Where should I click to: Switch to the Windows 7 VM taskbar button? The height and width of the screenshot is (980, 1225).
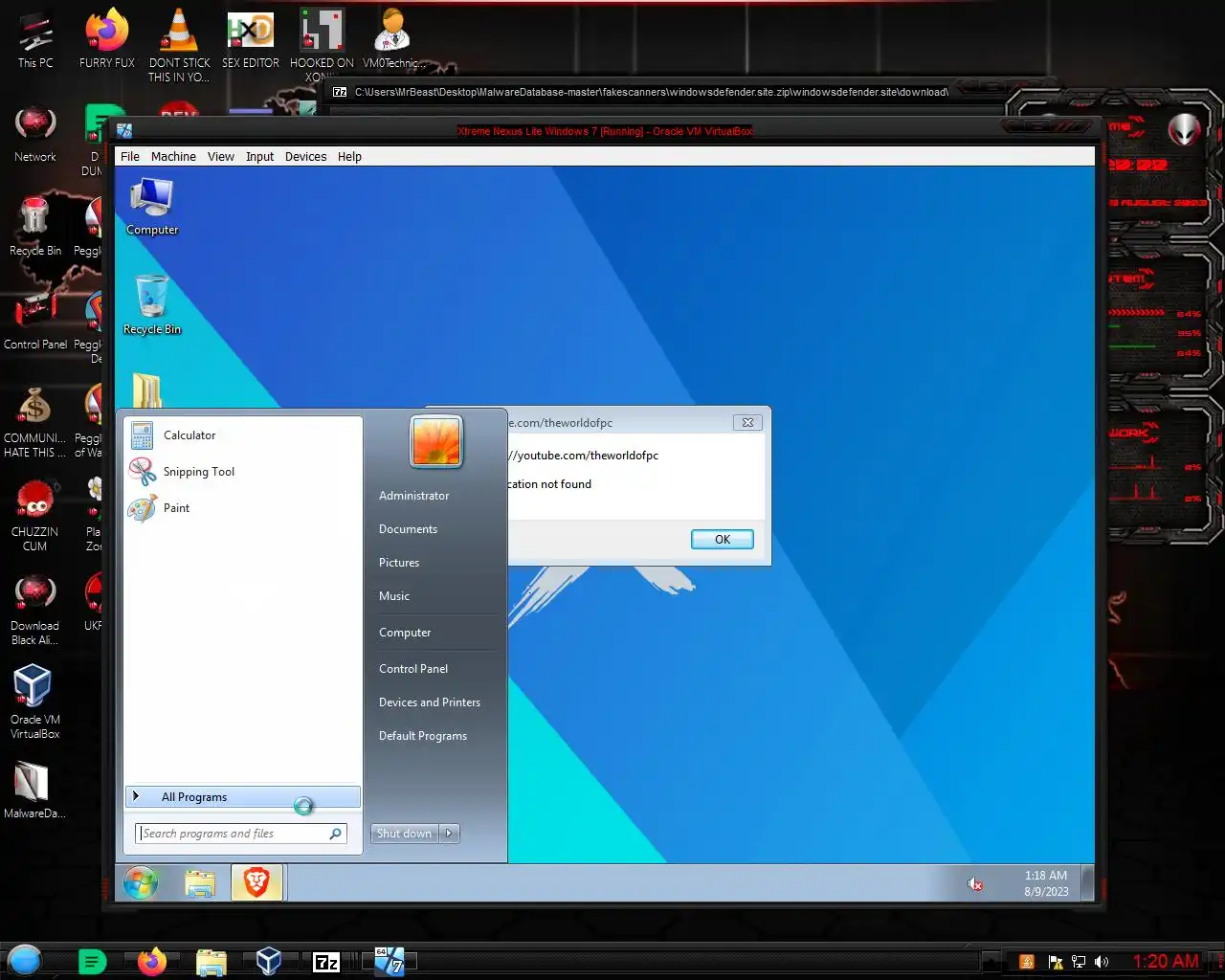coord(390,961)
